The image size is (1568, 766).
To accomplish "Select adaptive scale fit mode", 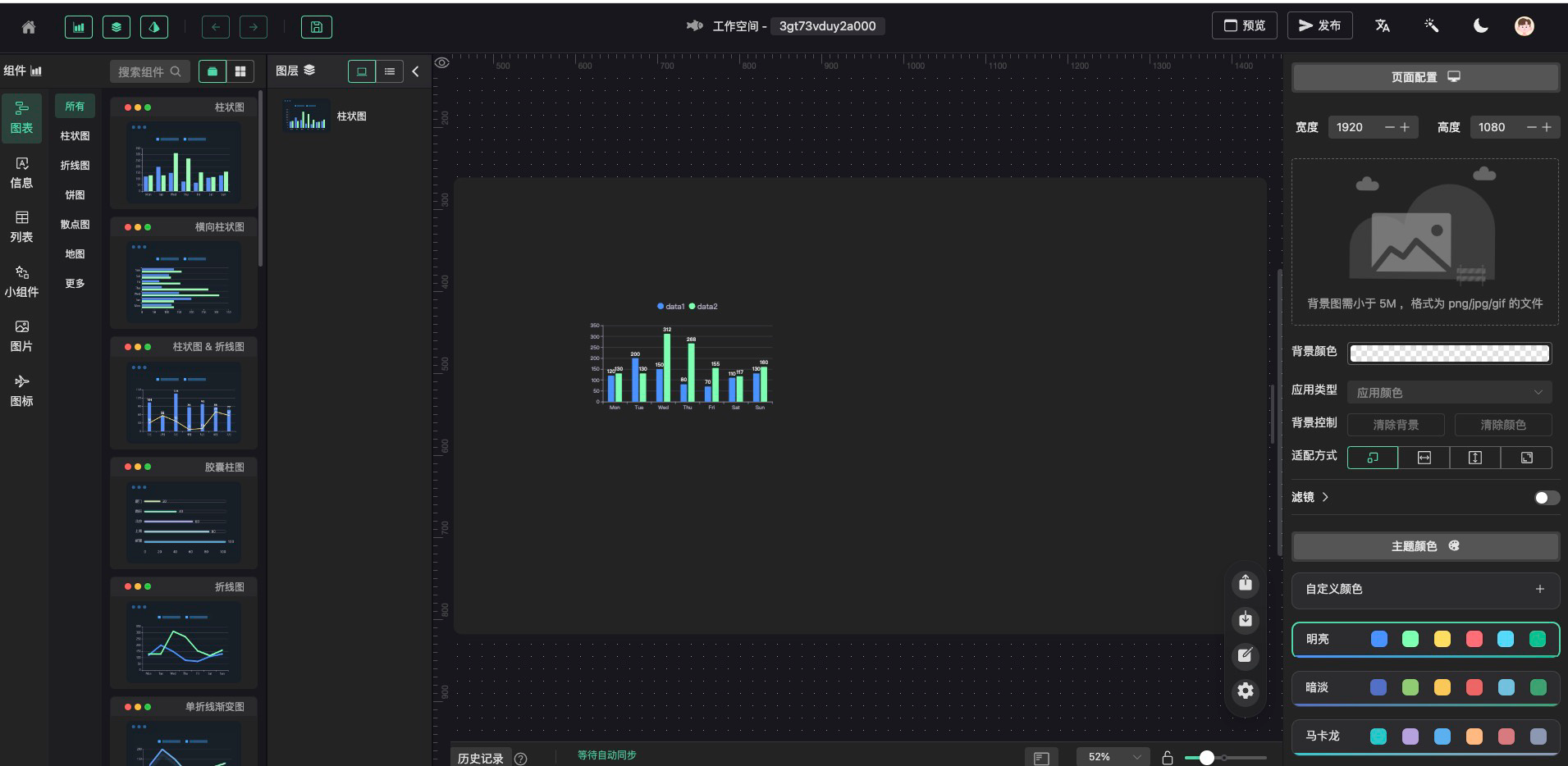I will point(1373,458).
